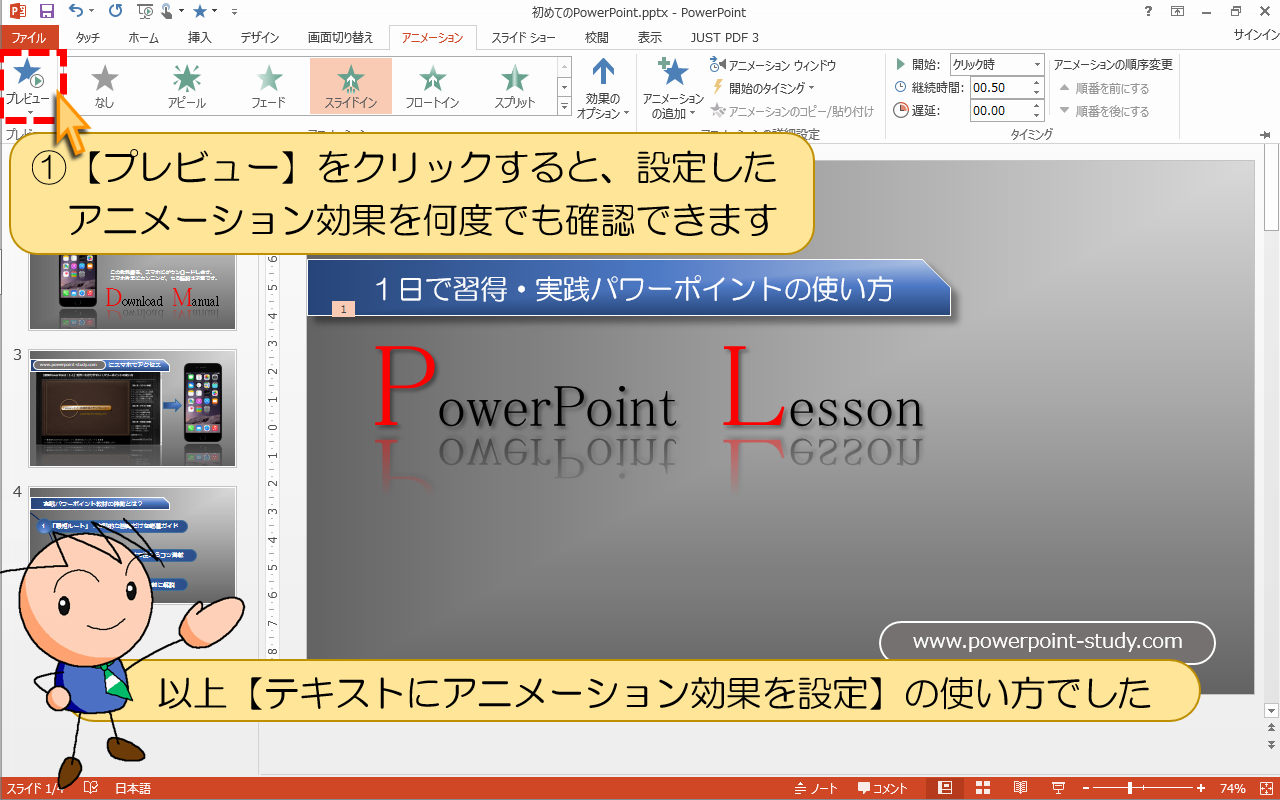Choose the スライドイン animation effect

[x=350, y=85]
